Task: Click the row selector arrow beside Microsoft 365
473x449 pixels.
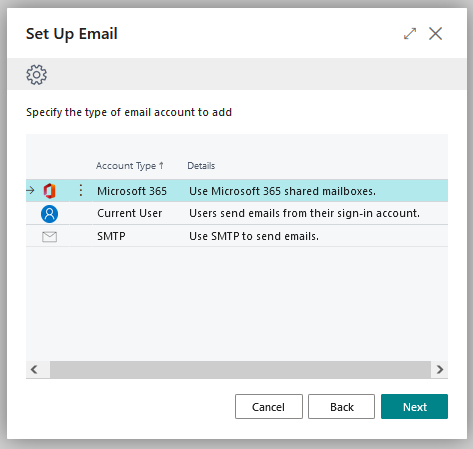Action: tap(30, 190)
